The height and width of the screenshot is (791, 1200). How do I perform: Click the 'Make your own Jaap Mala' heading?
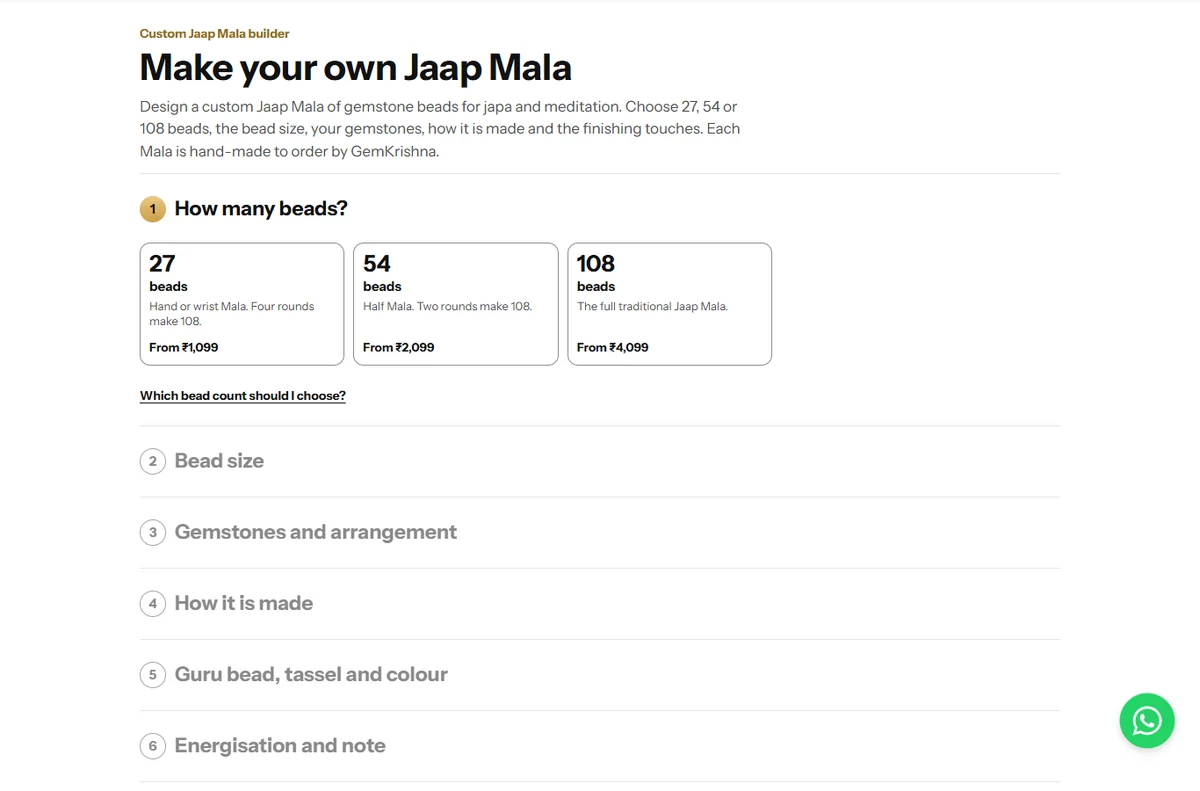[x=356, y=68]
